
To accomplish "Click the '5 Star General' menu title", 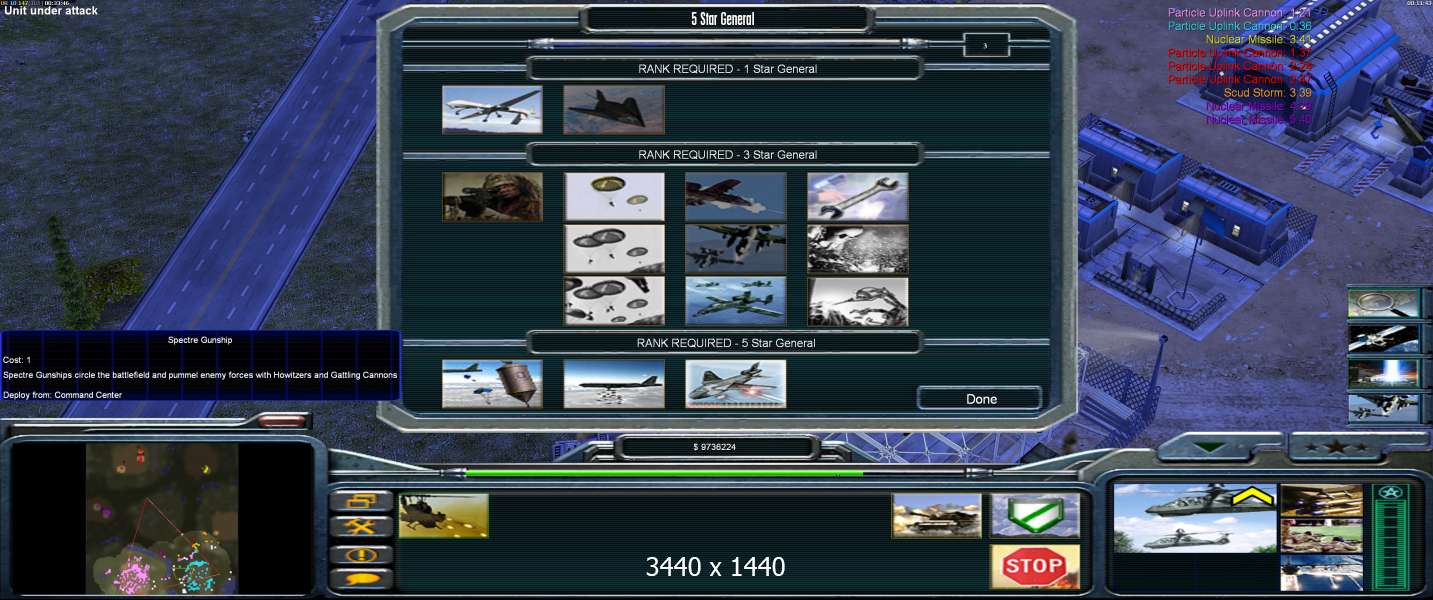I will point(722,19).
